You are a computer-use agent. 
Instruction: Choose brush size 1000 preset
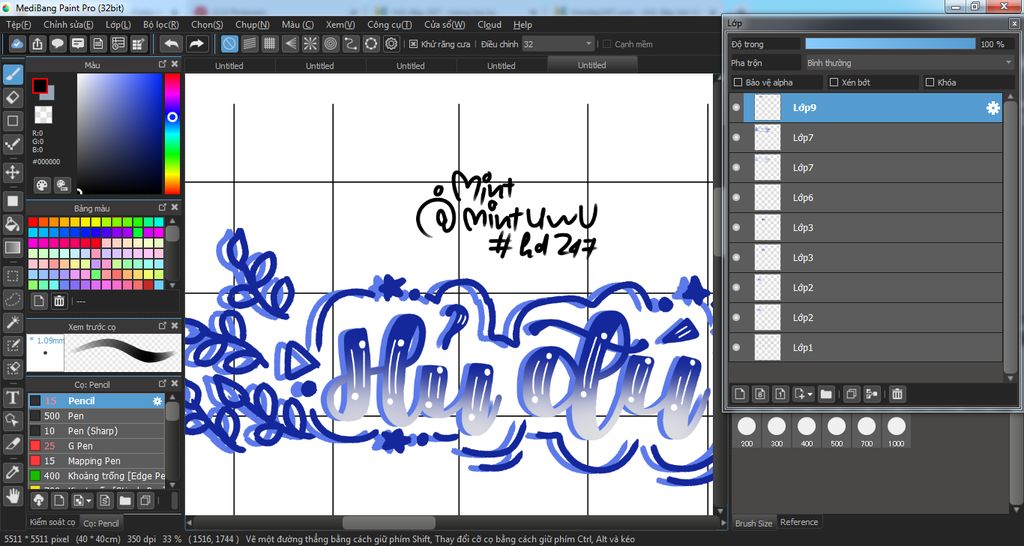tap(897, 432)
